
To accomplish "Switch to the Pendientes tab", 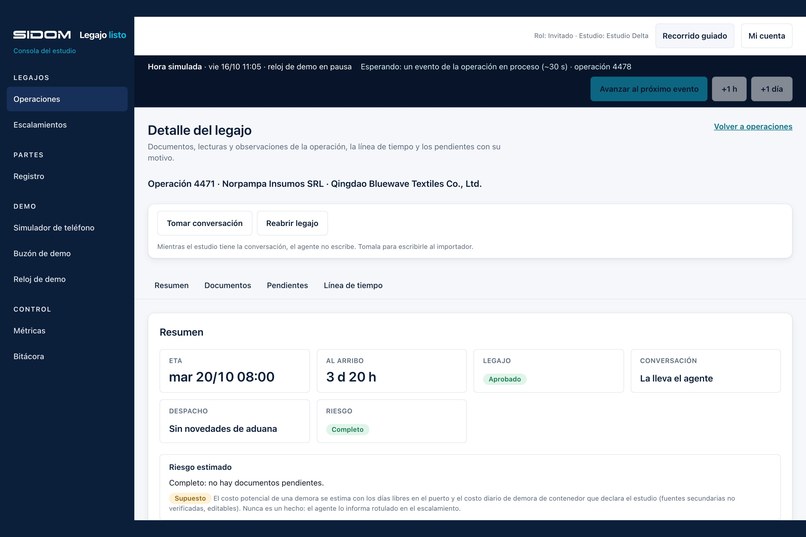I will click(x=287, y=285).
